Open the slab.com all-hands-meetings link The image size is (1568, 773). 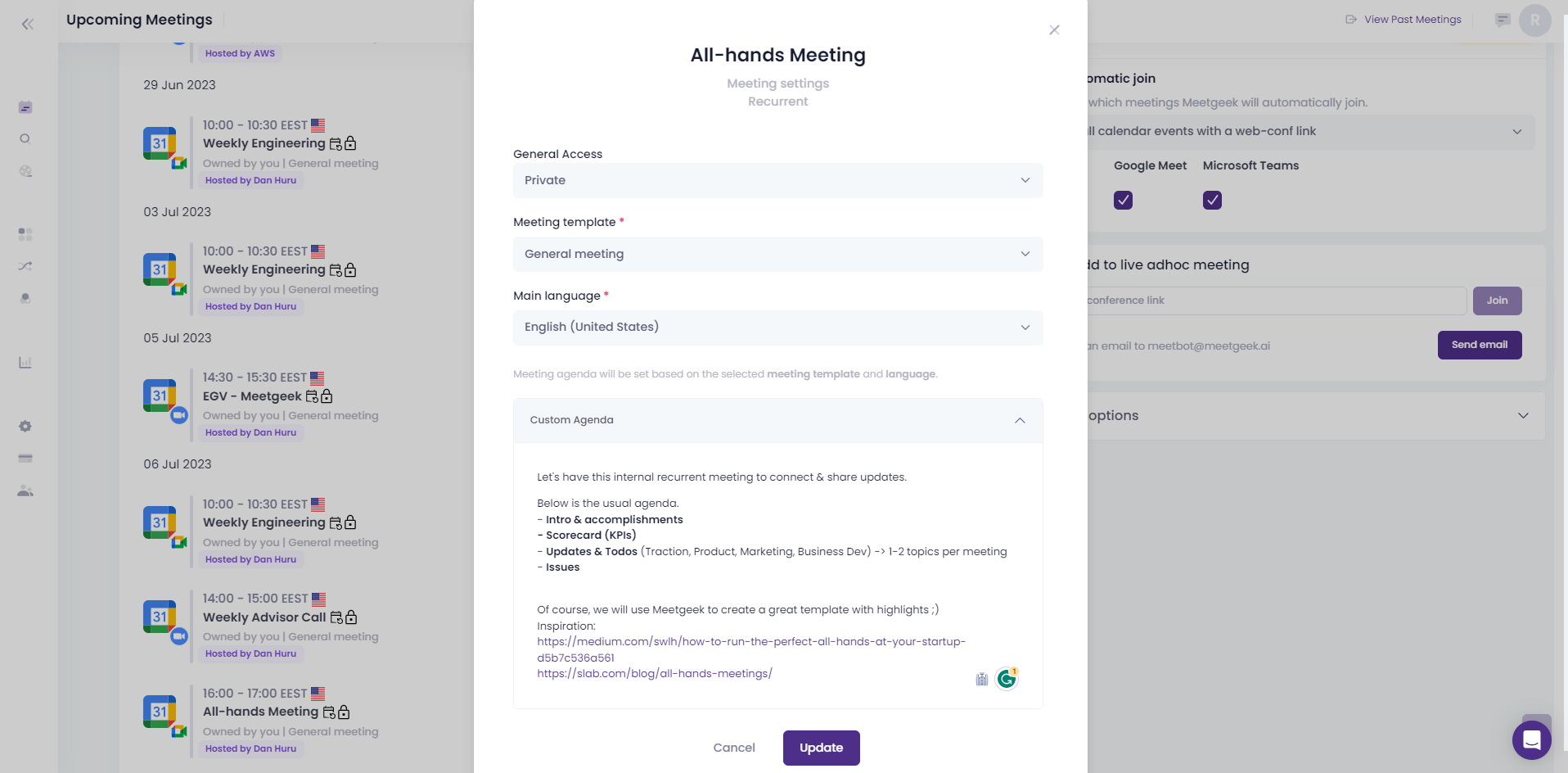[x=655, y=674]
